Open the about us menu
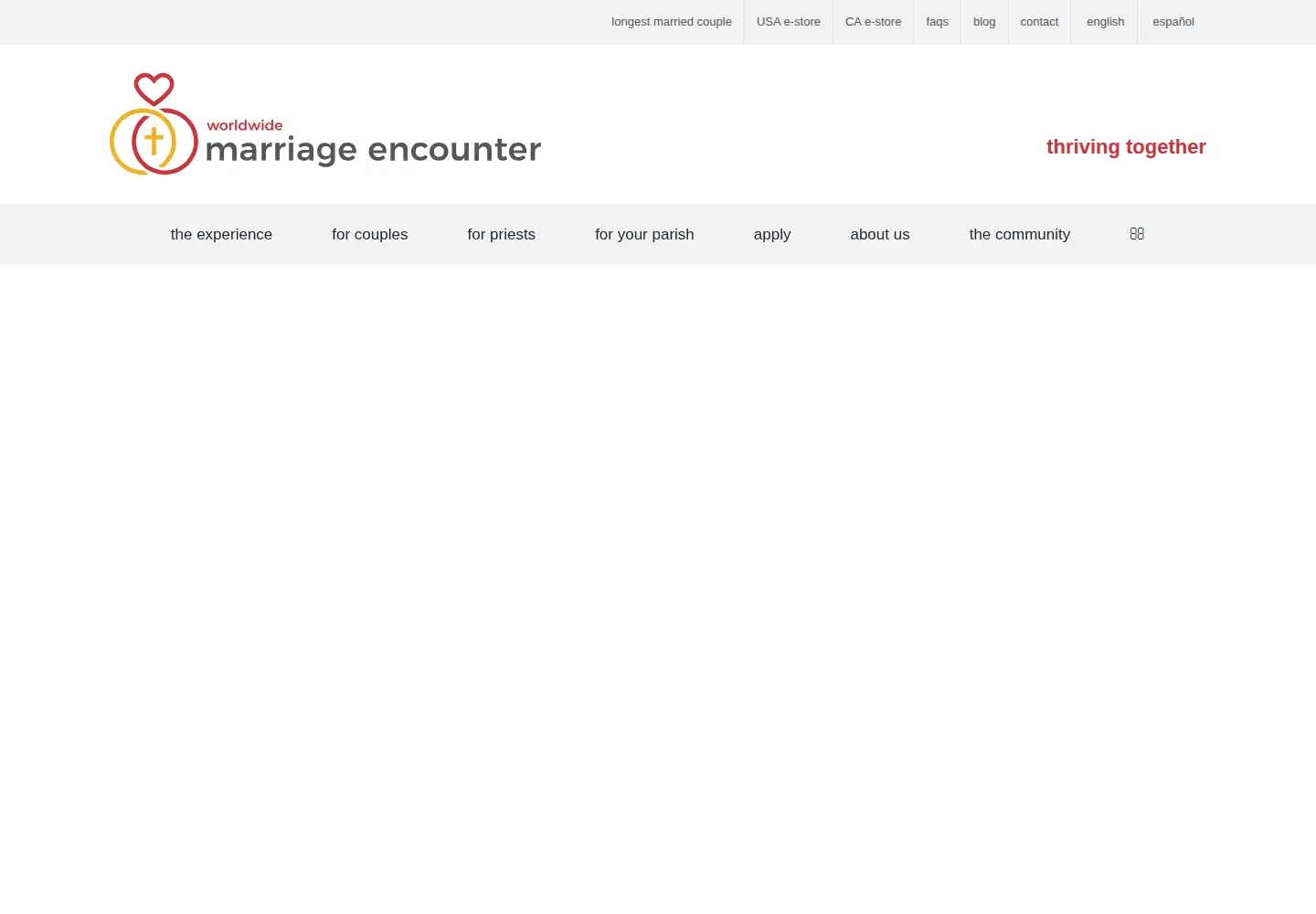 pos(880,234)
